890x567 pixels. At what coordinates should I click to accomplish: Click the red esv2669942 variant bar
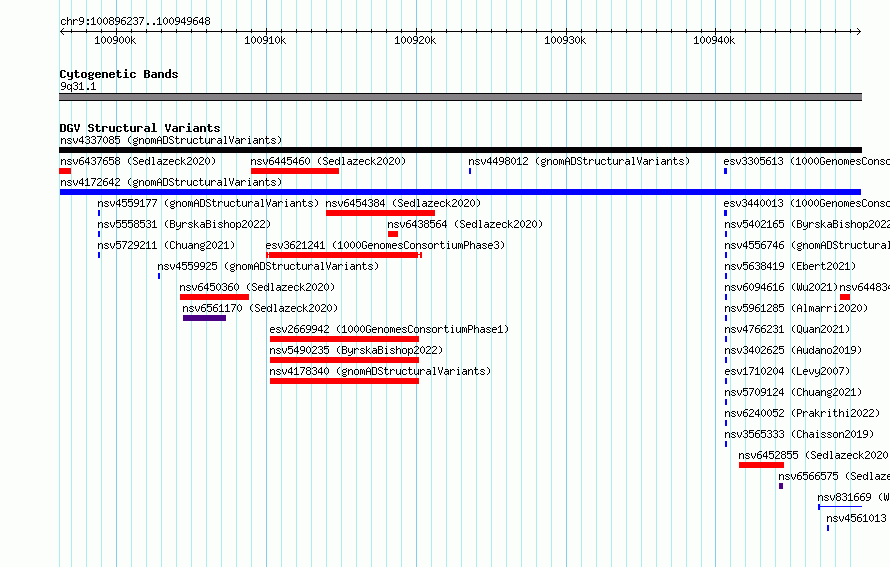tap(345, 339)
